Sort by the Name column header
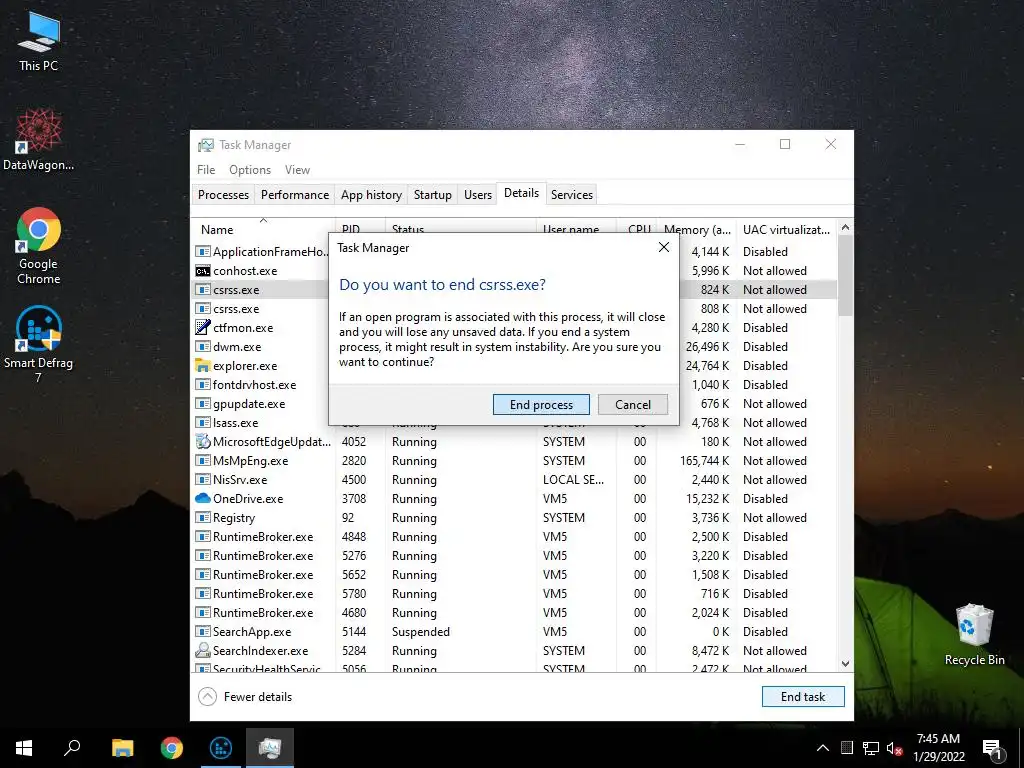This screenshot has height=768, width=1024. (264, 229)
